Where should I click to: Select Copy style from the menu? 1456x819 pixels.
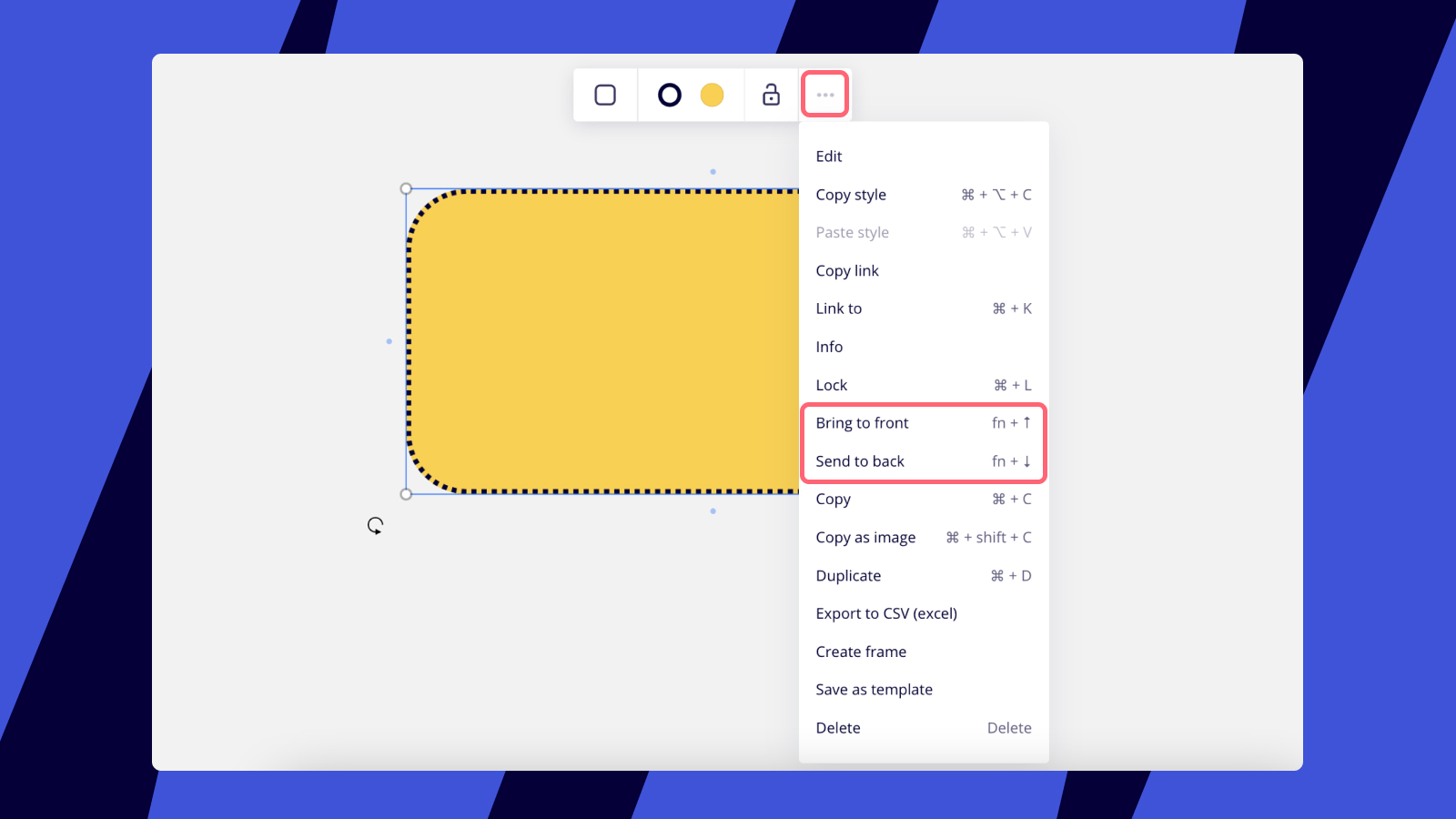[851, 194]
